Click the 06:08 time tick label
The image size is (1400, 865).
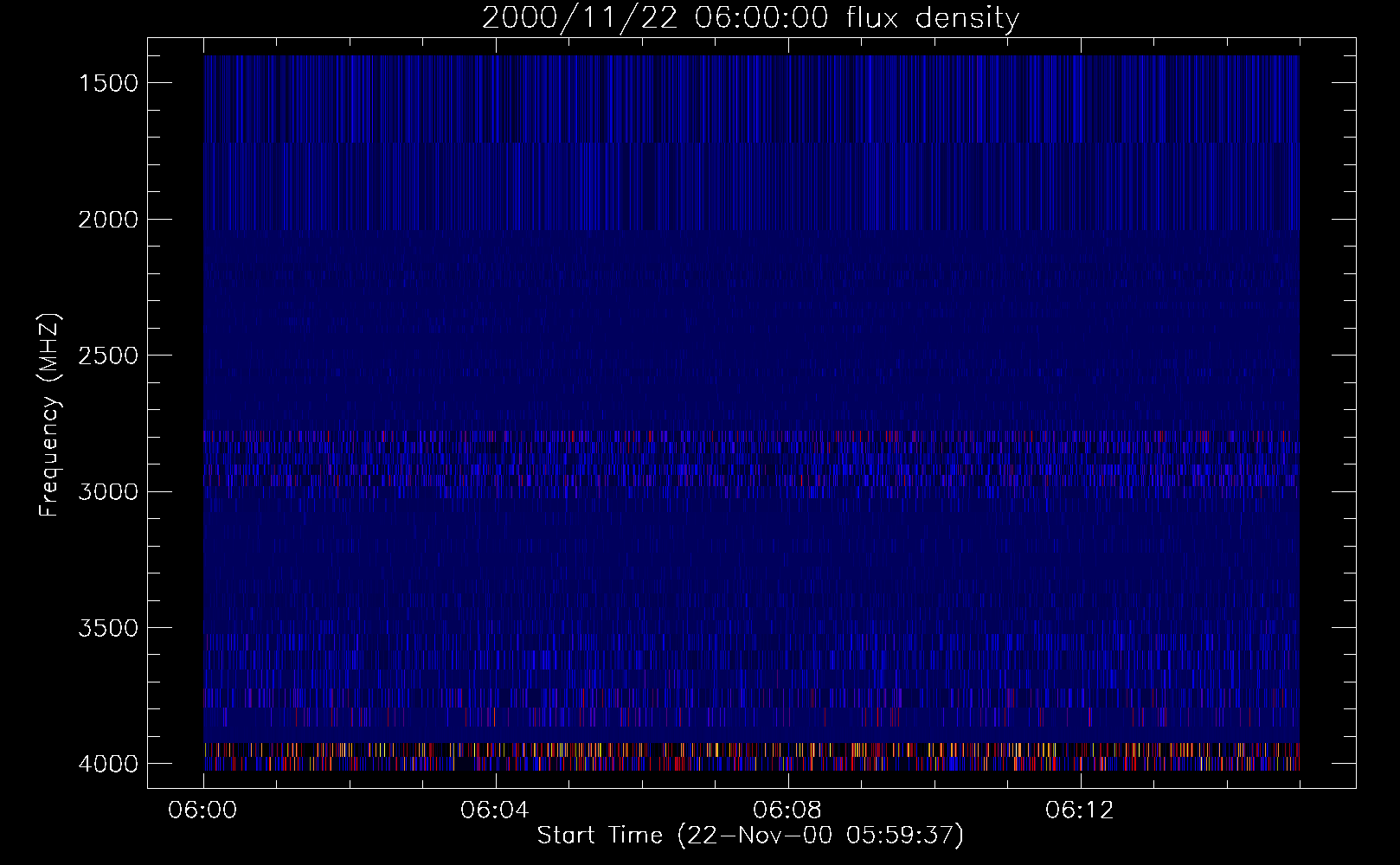[x=787, y=811]
